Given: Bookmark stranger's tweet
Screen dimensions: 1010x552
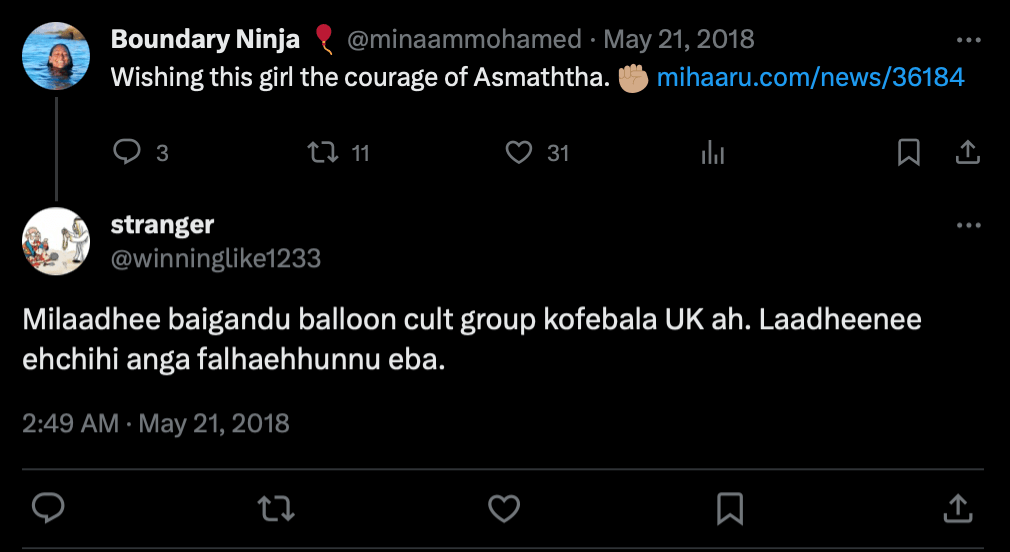Looking at the screenshot, I should (731, 508).
